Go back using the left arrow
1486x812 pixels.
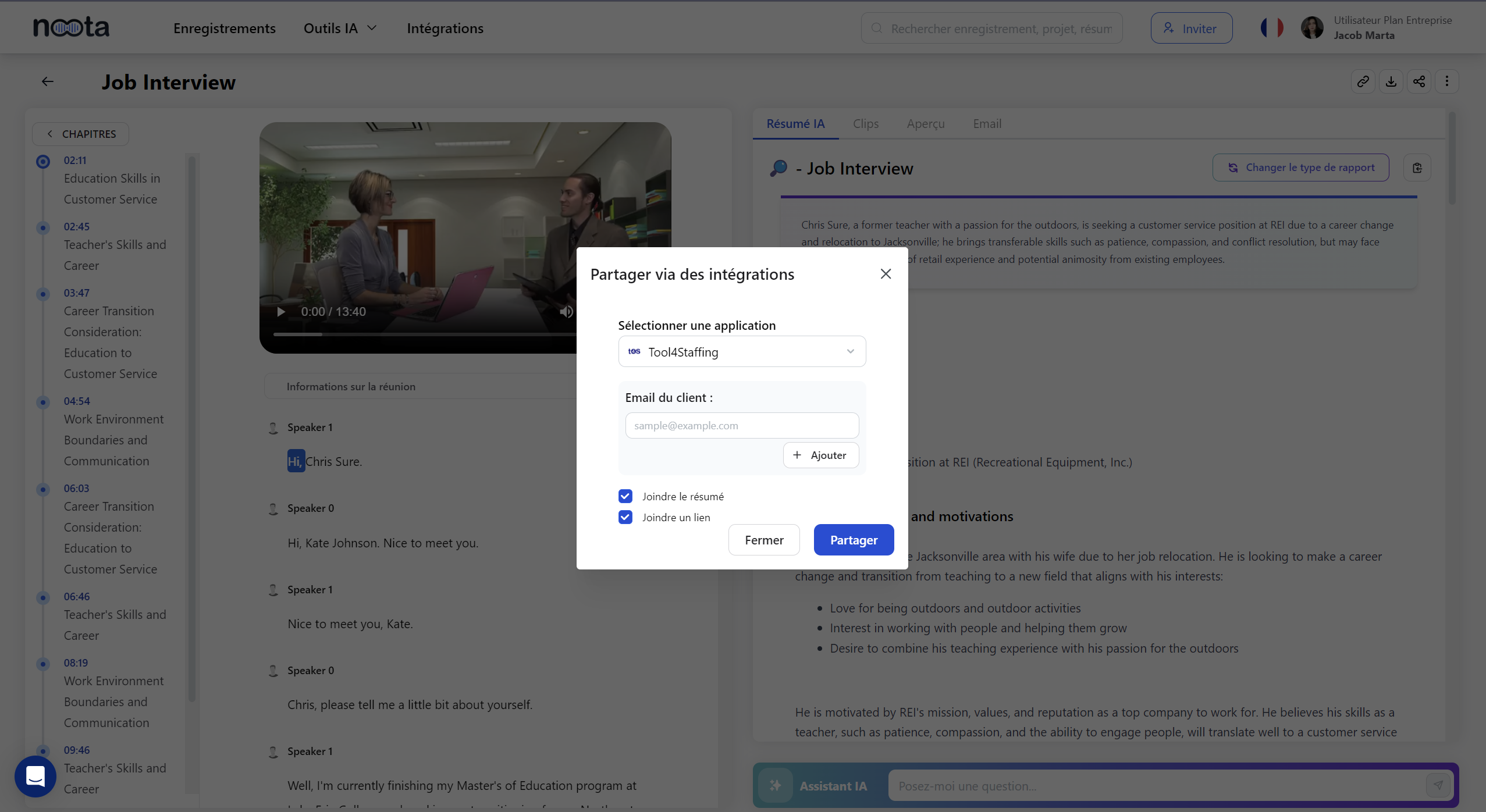(x=48, y=82)
